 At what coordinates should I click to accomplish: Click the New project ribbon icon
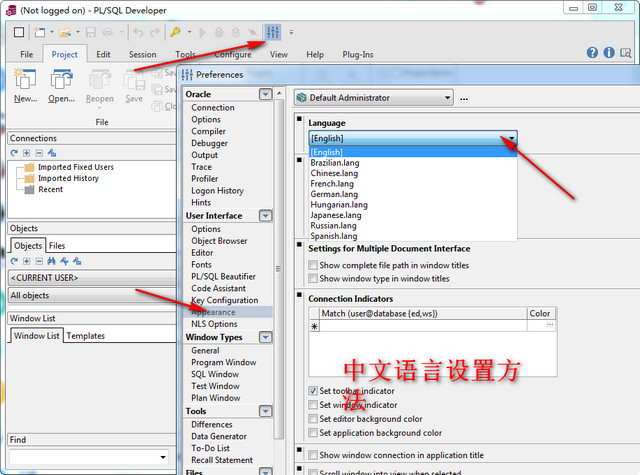25,86
